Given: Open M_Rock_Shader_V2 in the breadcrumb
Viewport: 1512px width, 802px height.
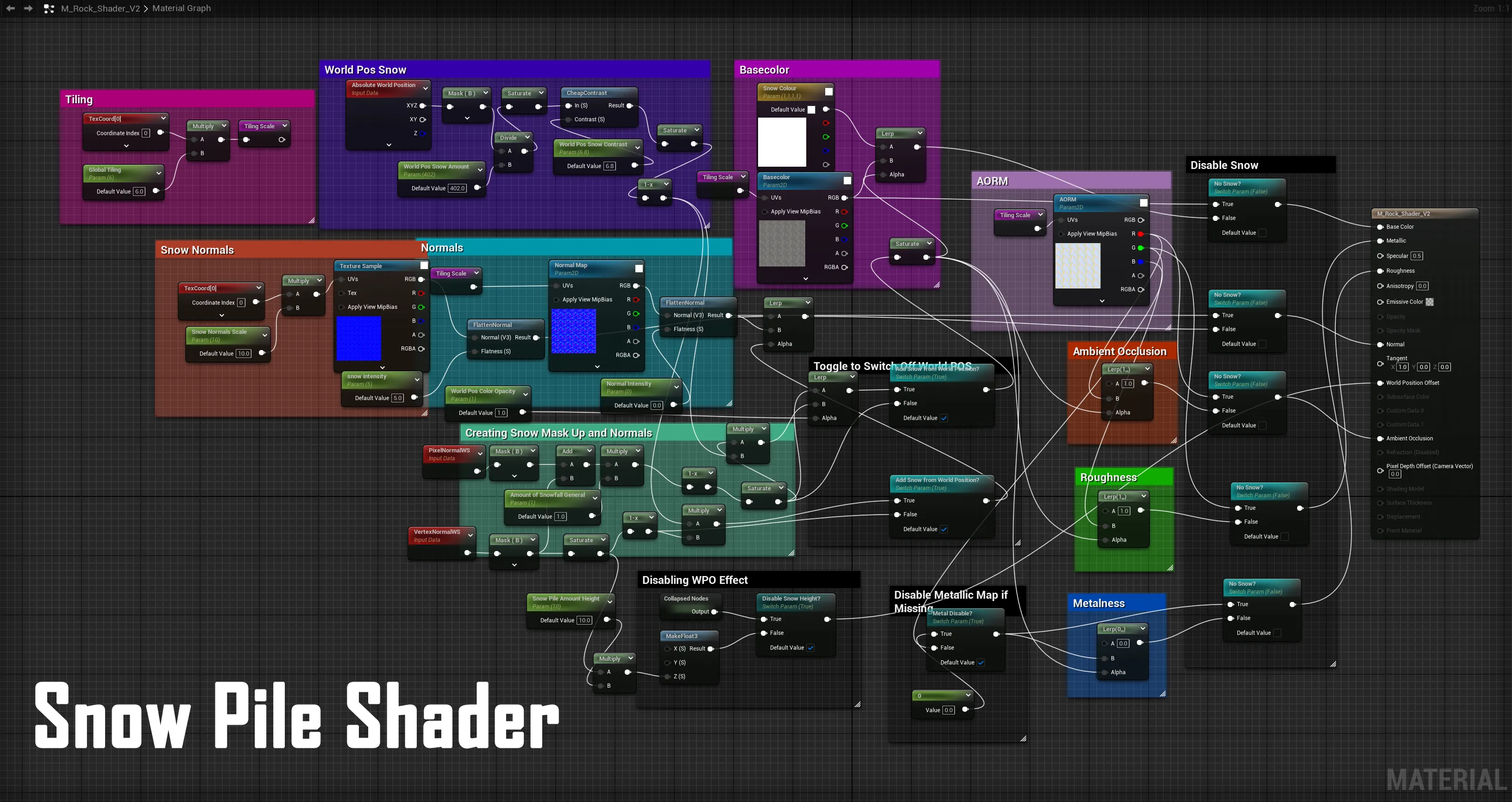Looking at the screenshot, I should tap(100, 8).
